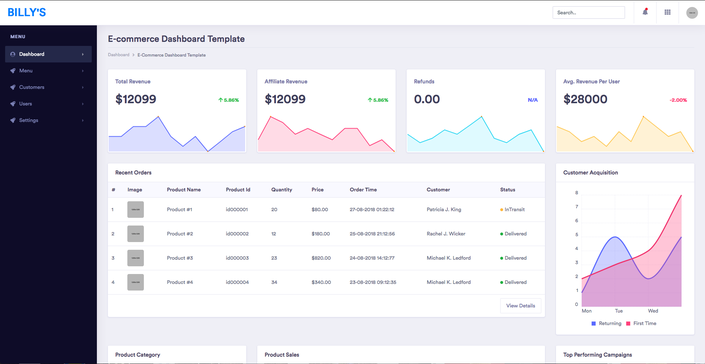Click the Dashboard sidebar icon

tap(13, 54)
